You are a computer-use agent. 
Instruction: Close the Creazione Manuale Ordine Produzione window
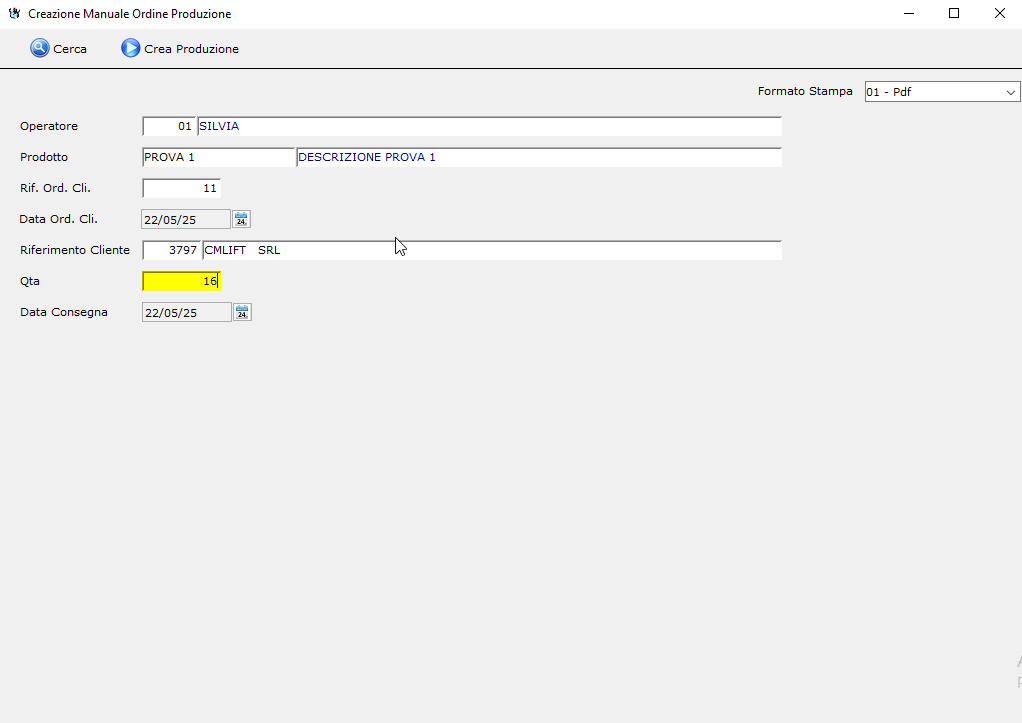(999, 14)
